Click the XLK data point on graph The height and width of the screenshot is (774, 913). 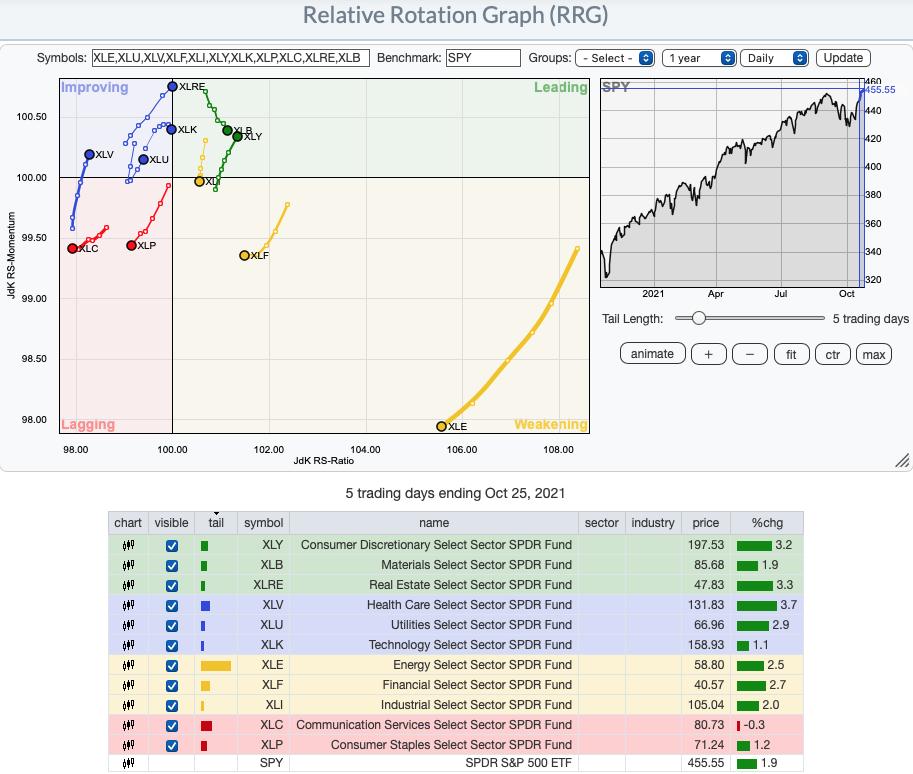click(x=171, y=129)
